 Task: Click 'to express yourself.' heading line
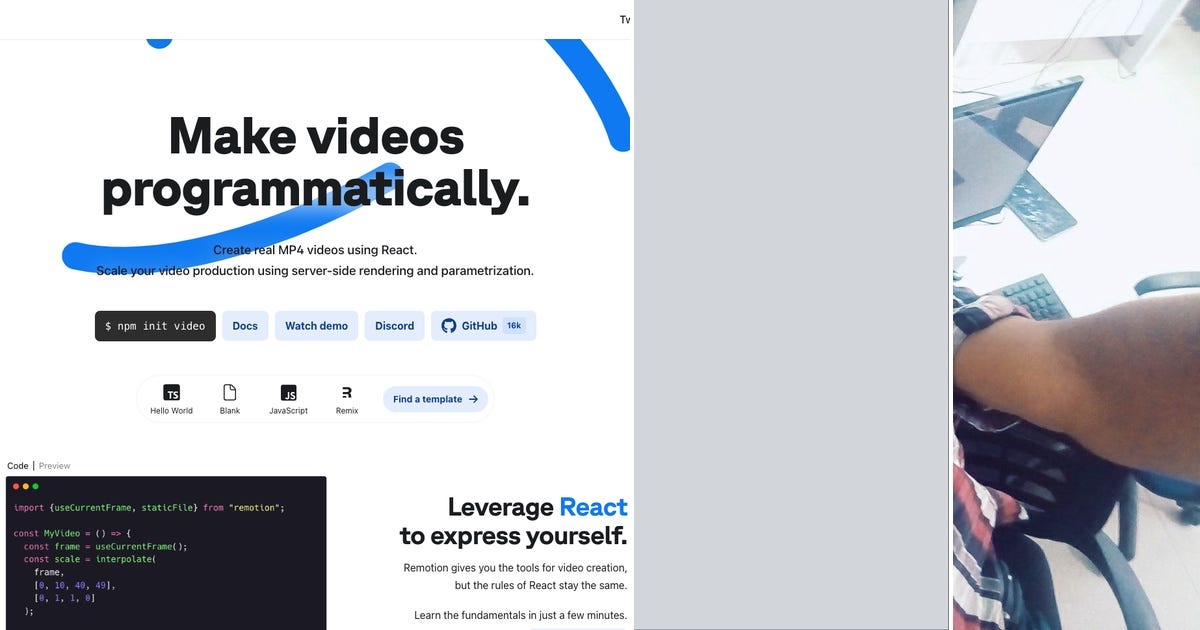pos(514,536)
